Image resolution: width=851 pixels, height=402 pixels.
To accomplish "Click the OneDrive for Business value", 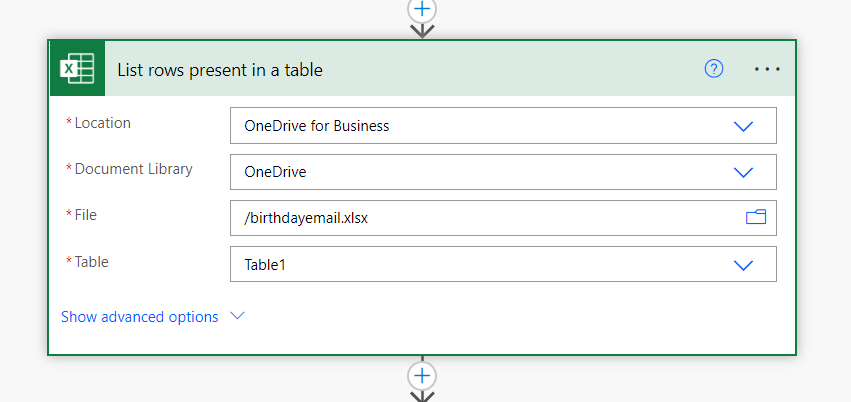I will click(x=316, y=126).
